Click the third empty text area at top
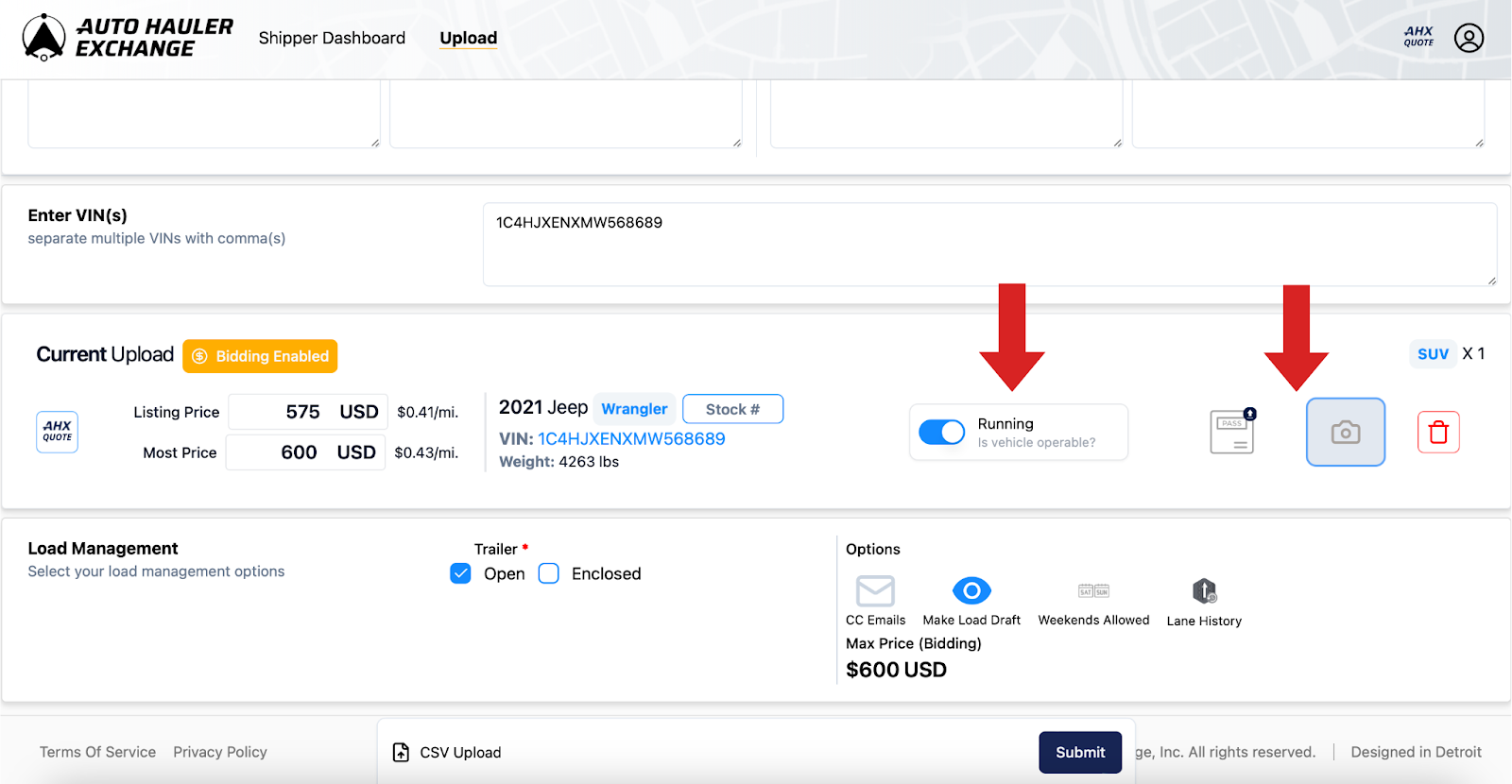Image resolution: width=1512 pixels, height=784 pixels. click(x=946, y=113)
